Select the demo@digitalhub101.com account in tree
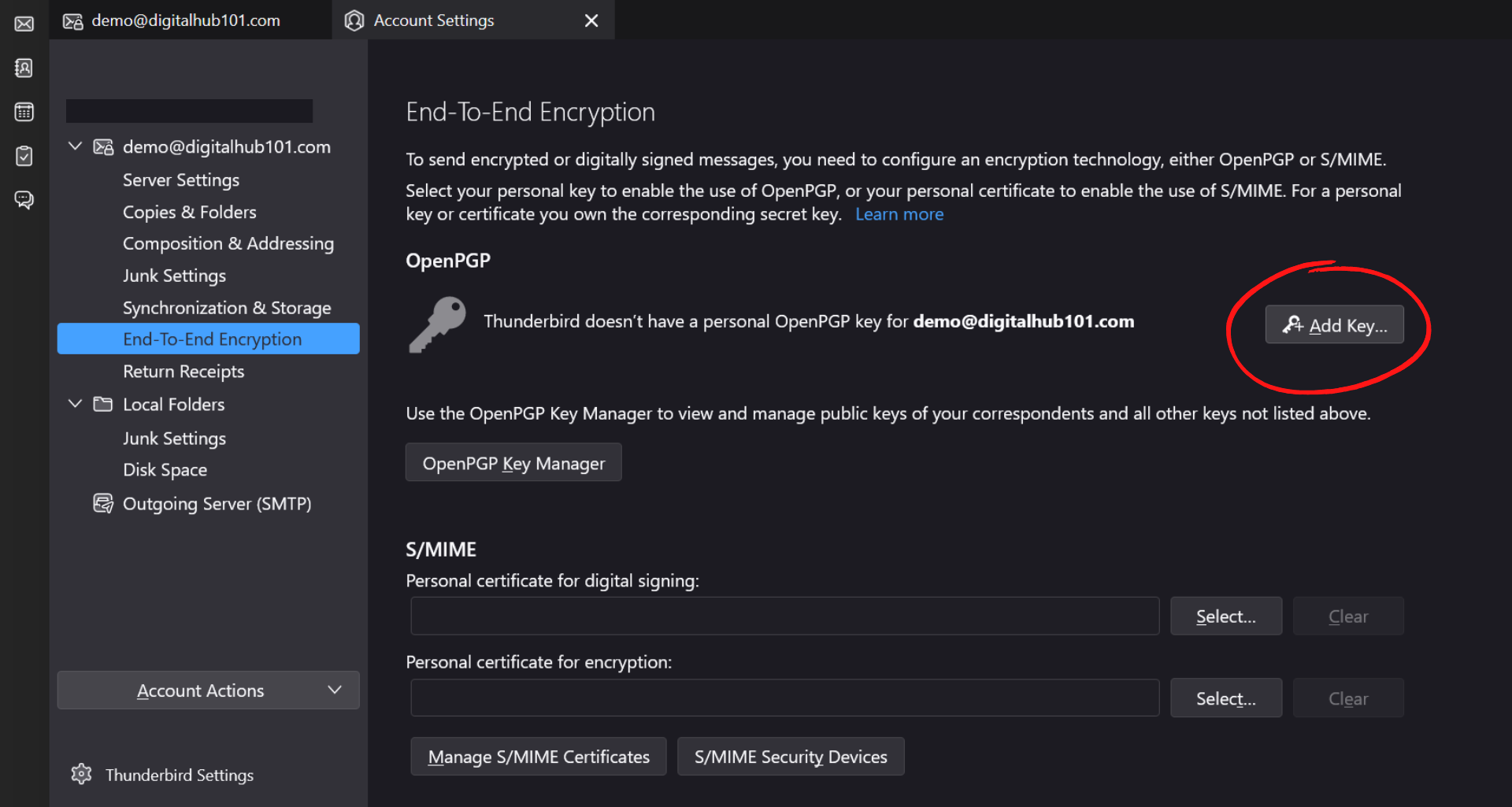The image size is (1512, 807). pos(227,147)
